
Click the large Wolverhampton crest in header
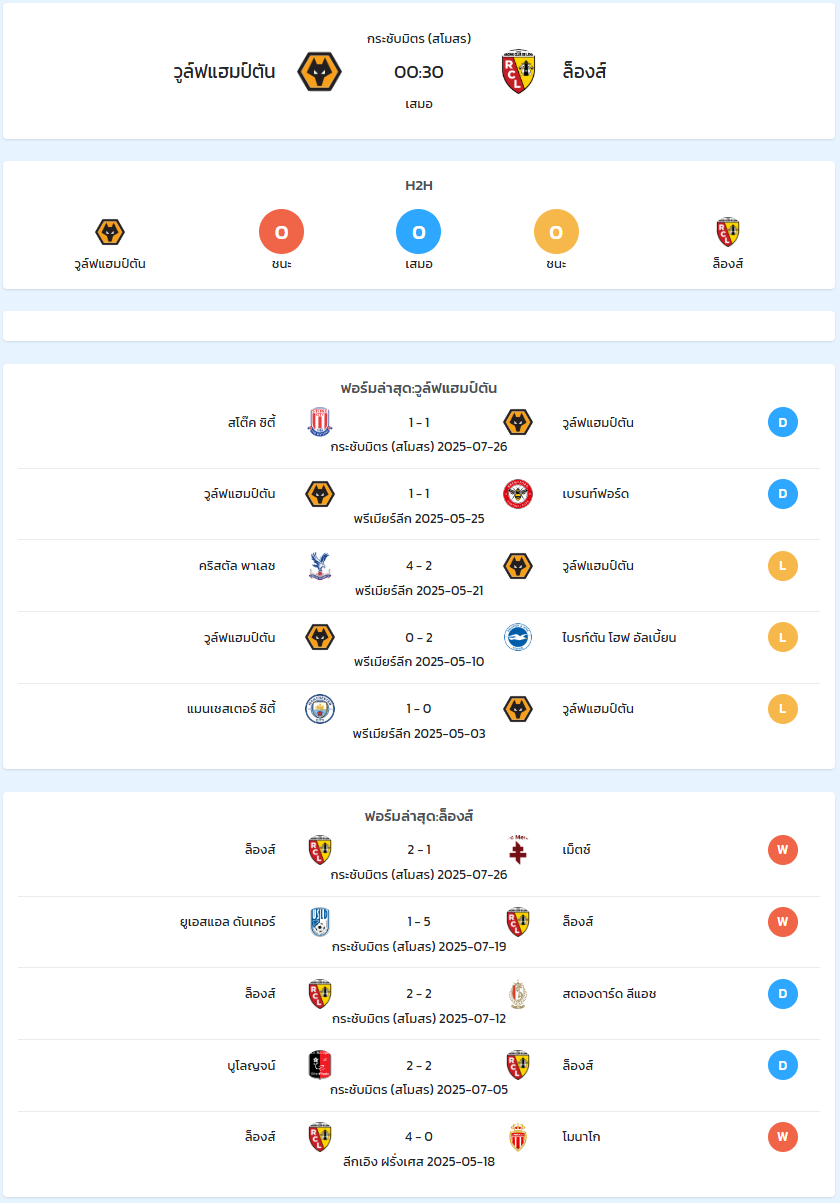(320, 72)
